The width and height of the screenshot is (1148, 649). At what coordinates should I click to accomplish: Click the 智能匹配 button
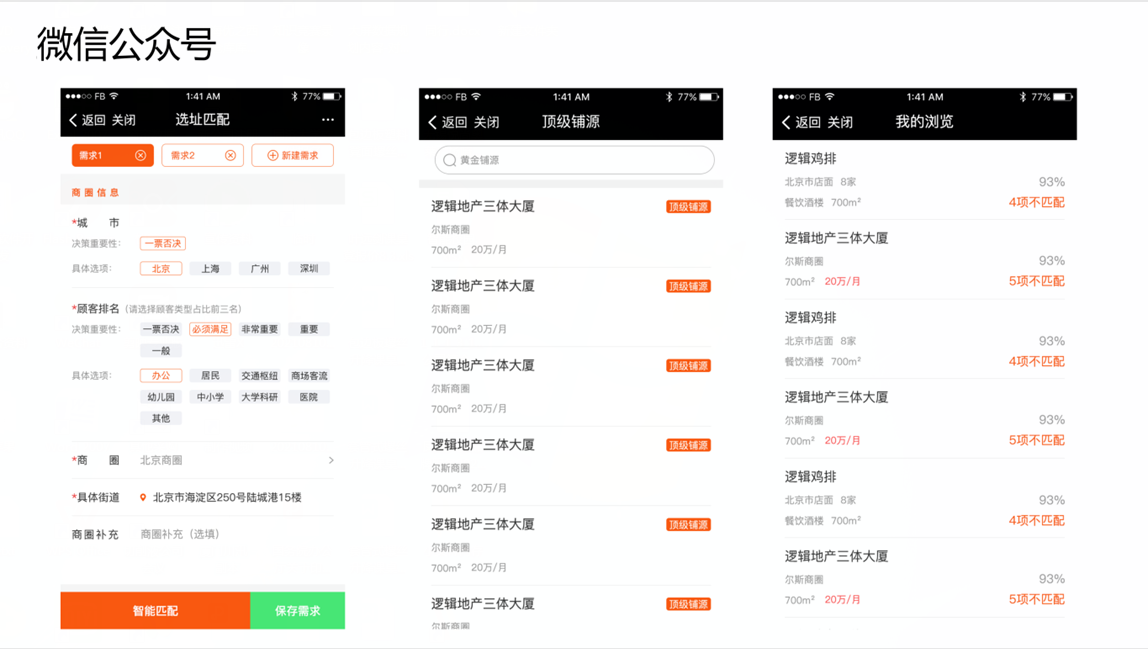[x=155, y=609]
